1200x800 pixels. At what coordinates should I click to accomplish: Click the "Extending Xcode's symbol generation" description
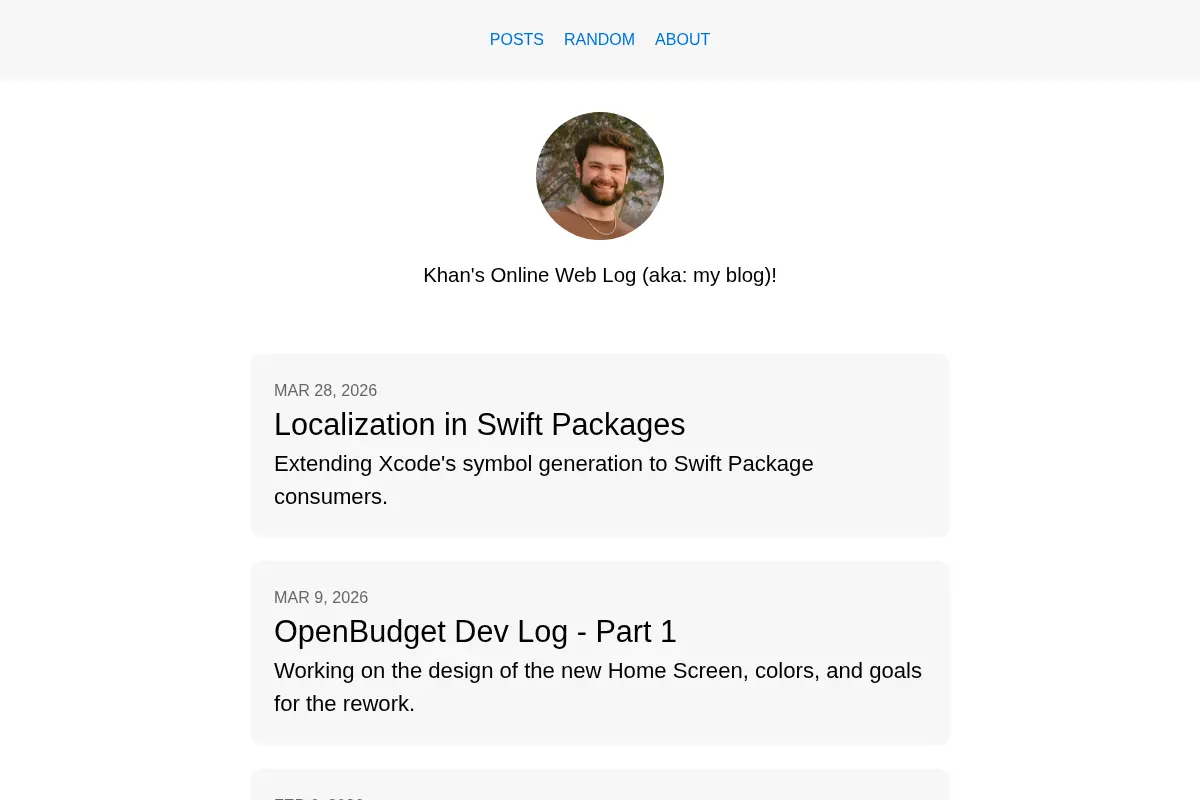[x=544, y=480]
